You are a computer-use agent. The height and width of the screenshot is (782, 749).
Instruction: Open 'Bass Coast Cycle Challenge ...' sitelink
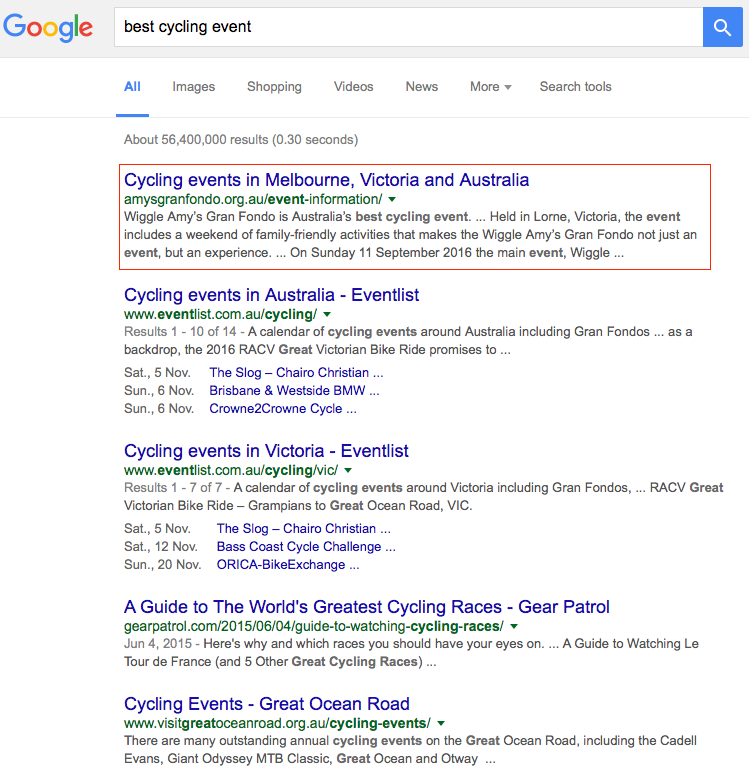tap(306, 547)
